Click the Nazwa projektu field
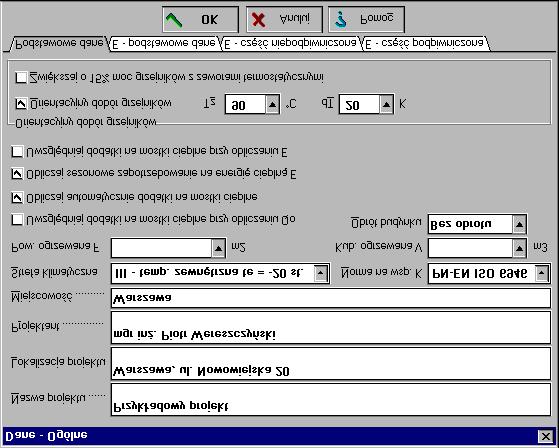 point(331,400)
